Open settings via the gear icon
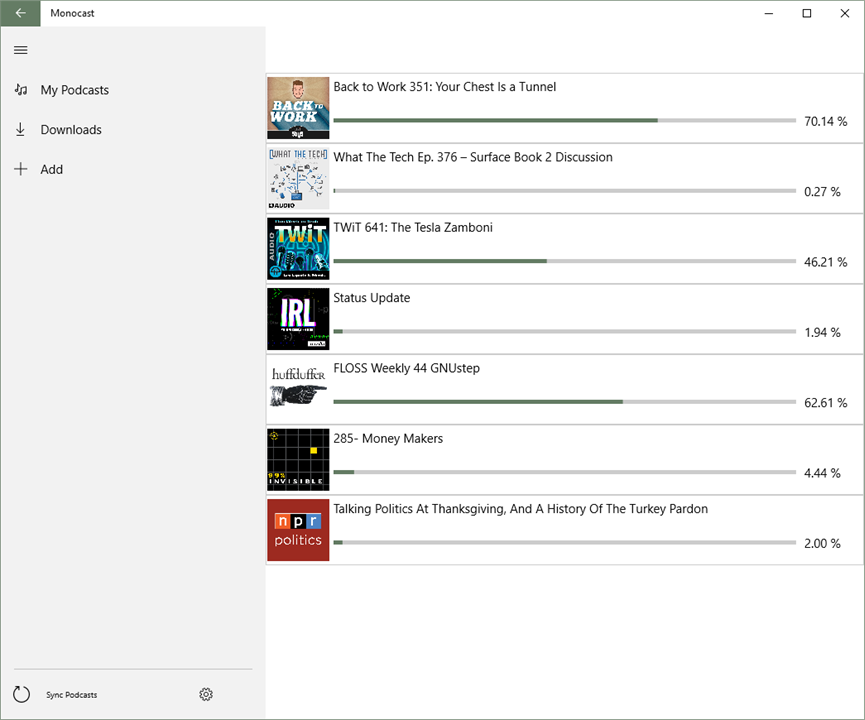 pos(206,694)
